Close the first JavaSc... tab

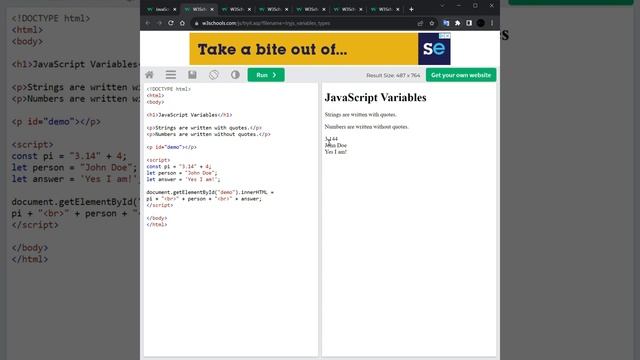[x=175, y=9]
